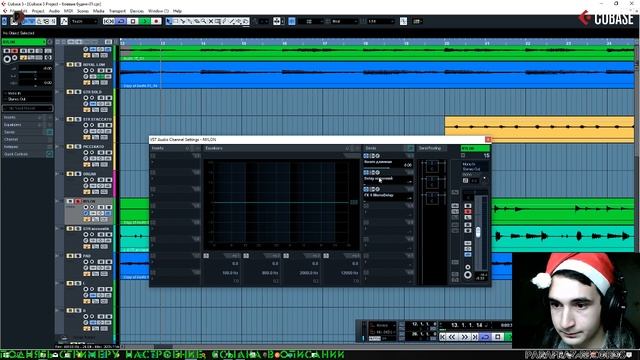The image size is (640, 360).
Task: Open edit channel settings on GTR SOLO track
Action: (86, 104)
